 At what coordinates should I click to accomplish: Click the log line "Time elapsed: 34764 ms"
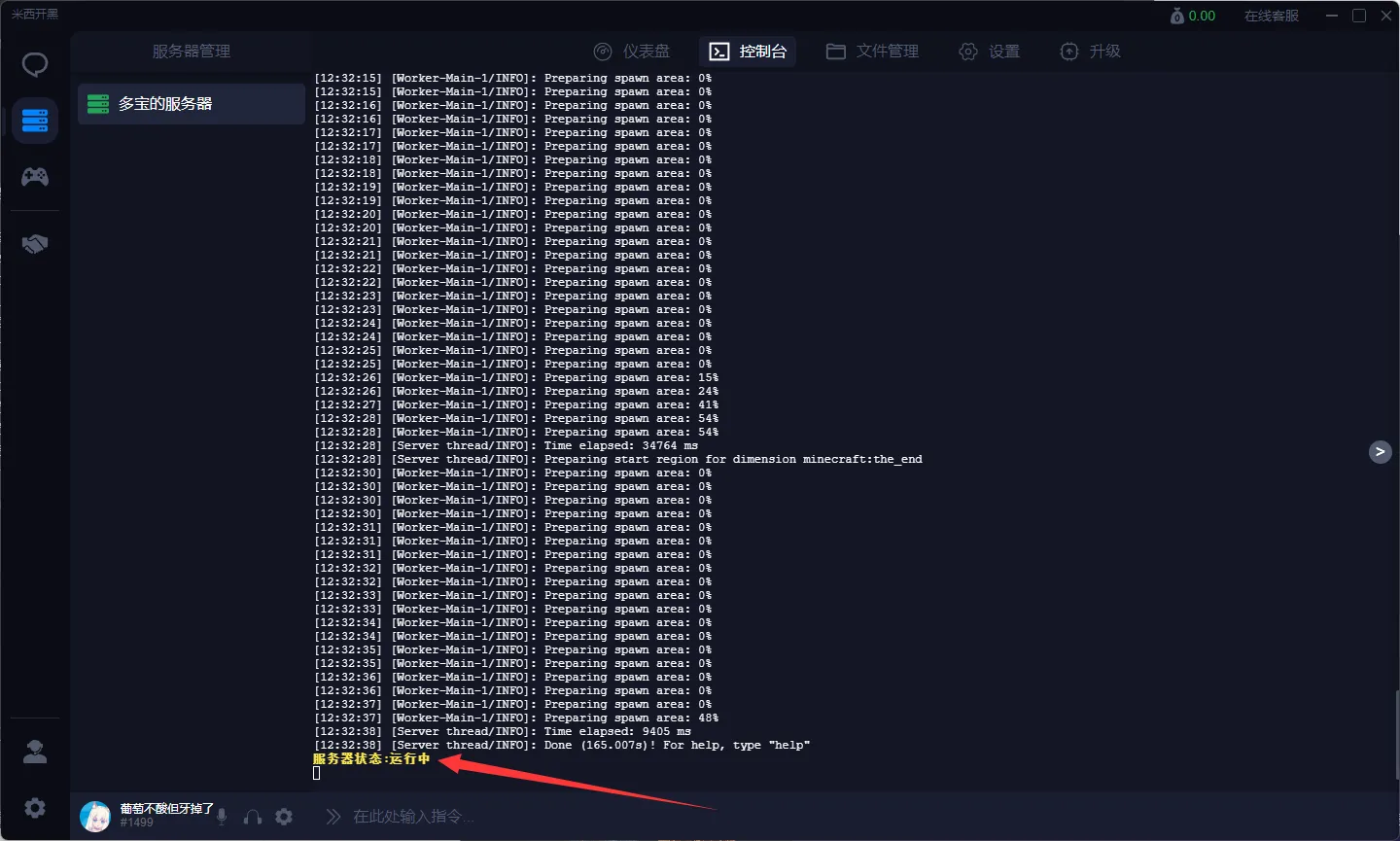point(506,445)
